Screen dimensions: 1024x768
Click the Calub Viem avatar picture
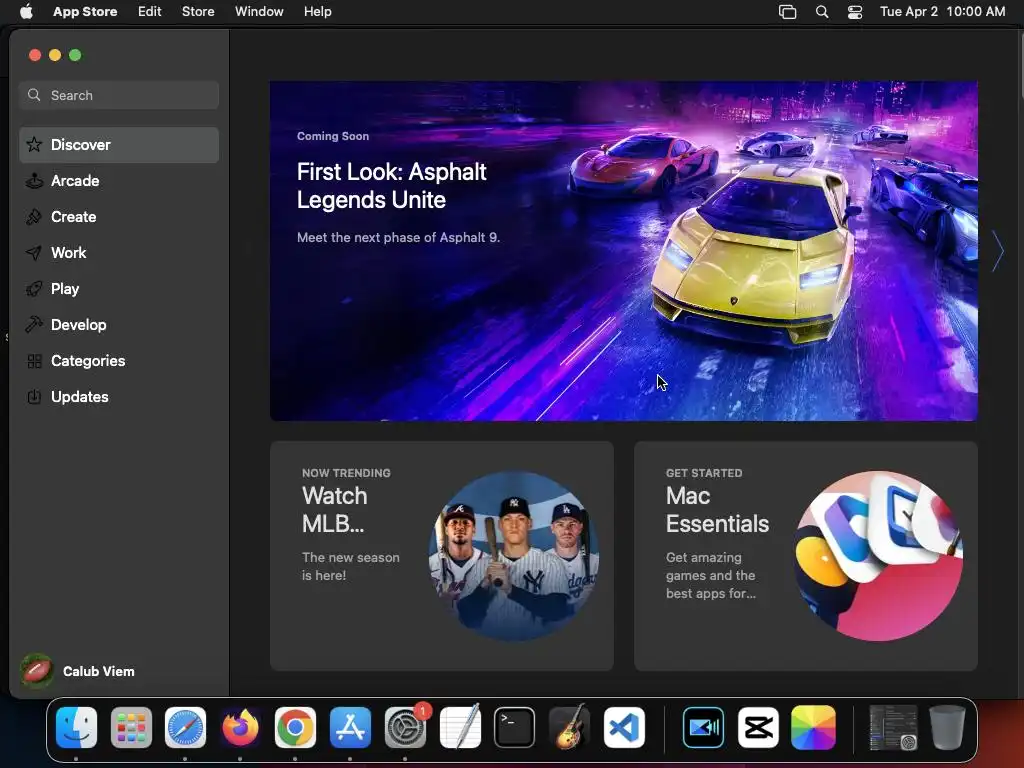(x=37, y=671)
